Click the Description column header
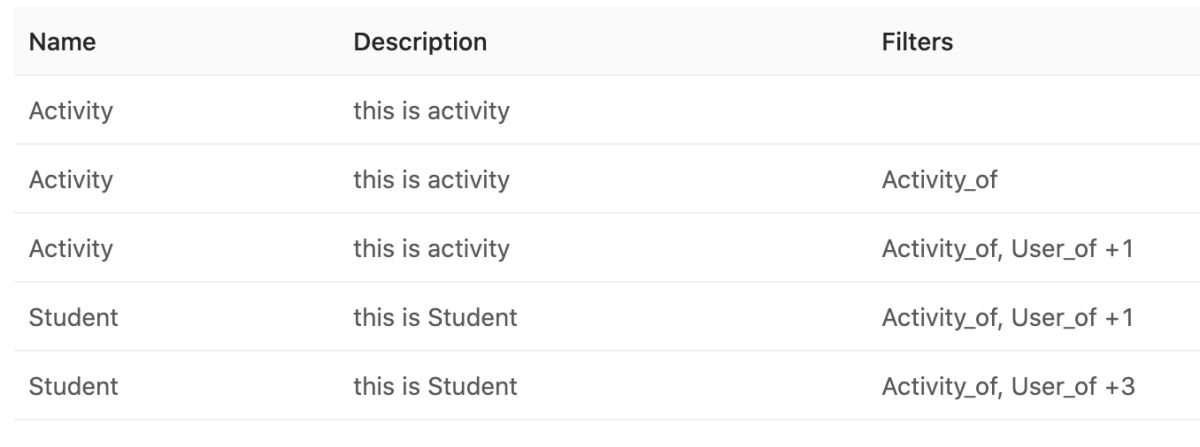This screenshot has height=447, width=1200. click(420, 43)
